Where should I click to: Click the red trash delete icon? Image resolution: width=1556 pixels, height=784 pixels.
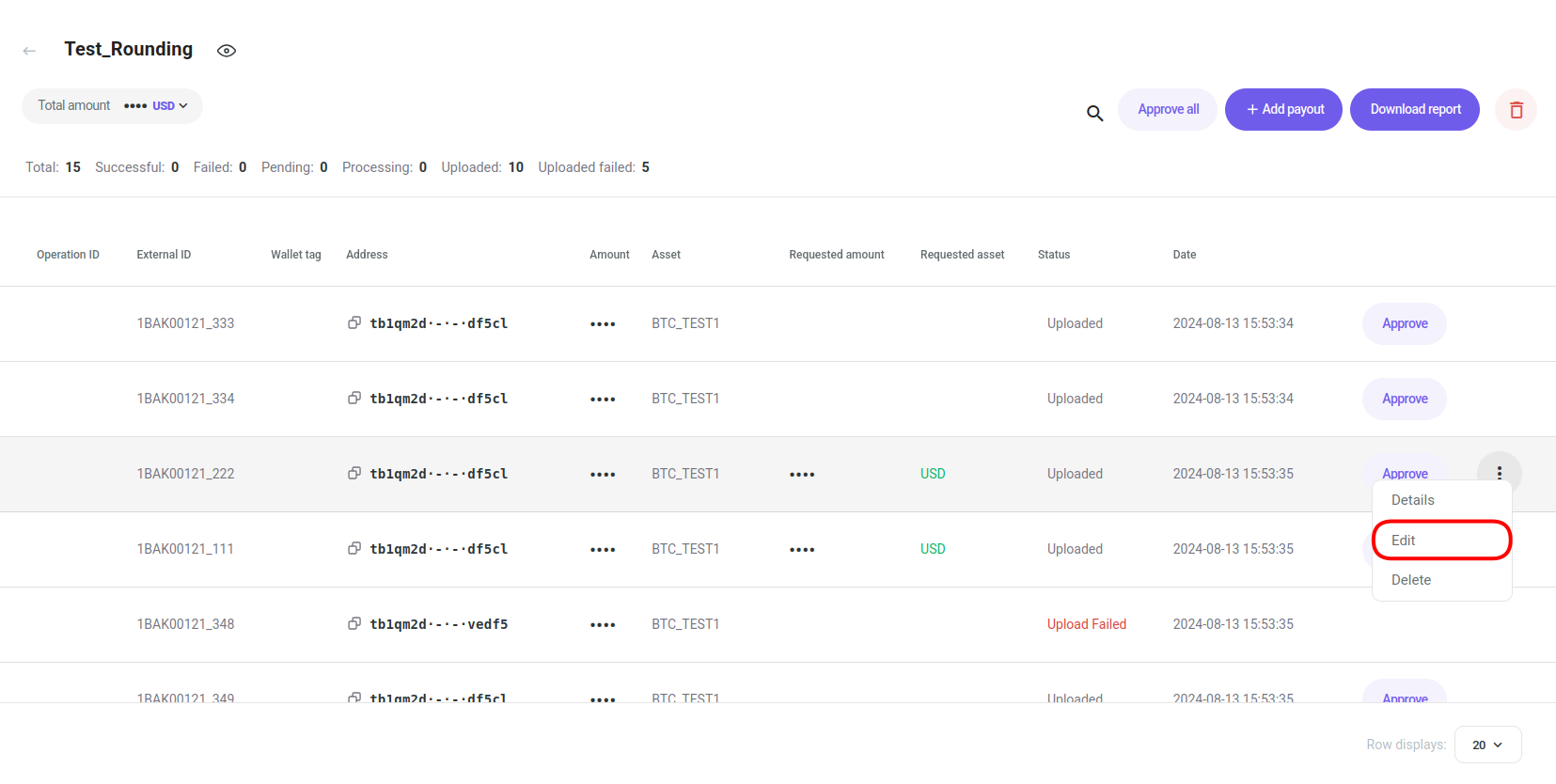tap(1516, 110)
